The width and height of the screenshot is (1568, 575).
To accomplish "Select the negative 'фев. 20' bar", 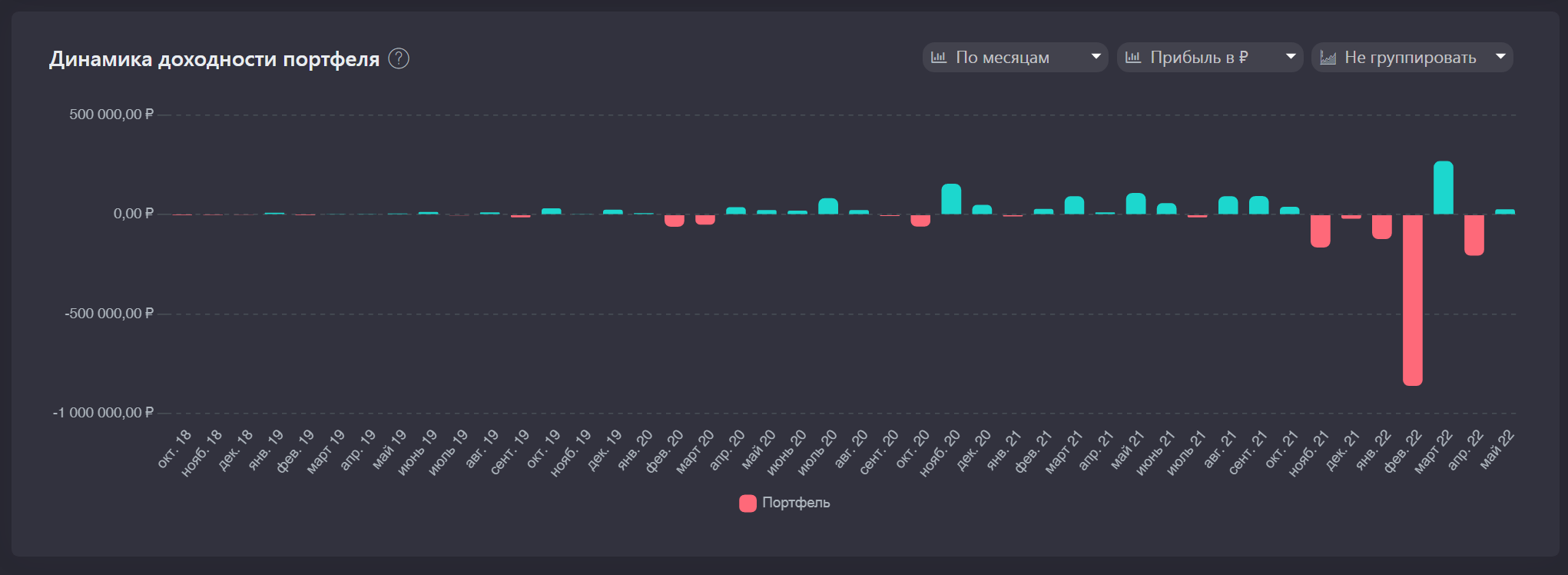I will 675,221.
